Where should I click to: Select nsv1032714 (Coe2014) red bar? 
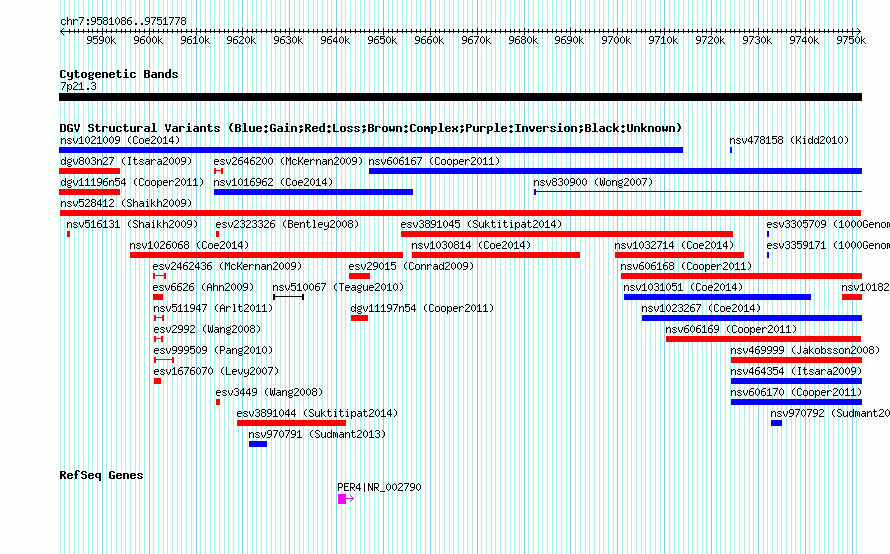[679, 255]
